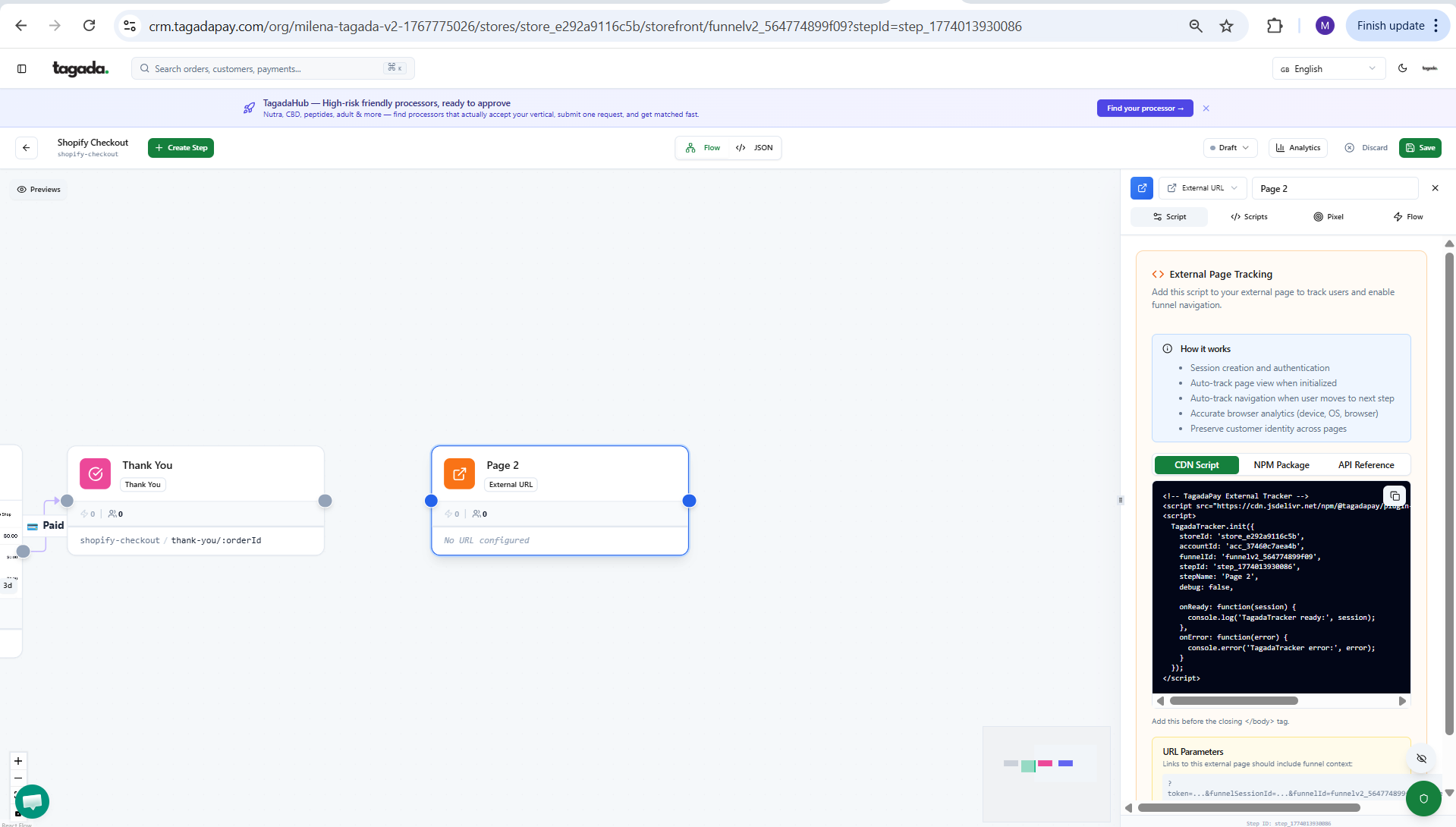Expand the External URL type dropdown
The image size is (1456, 827).
pos(1203,188)
